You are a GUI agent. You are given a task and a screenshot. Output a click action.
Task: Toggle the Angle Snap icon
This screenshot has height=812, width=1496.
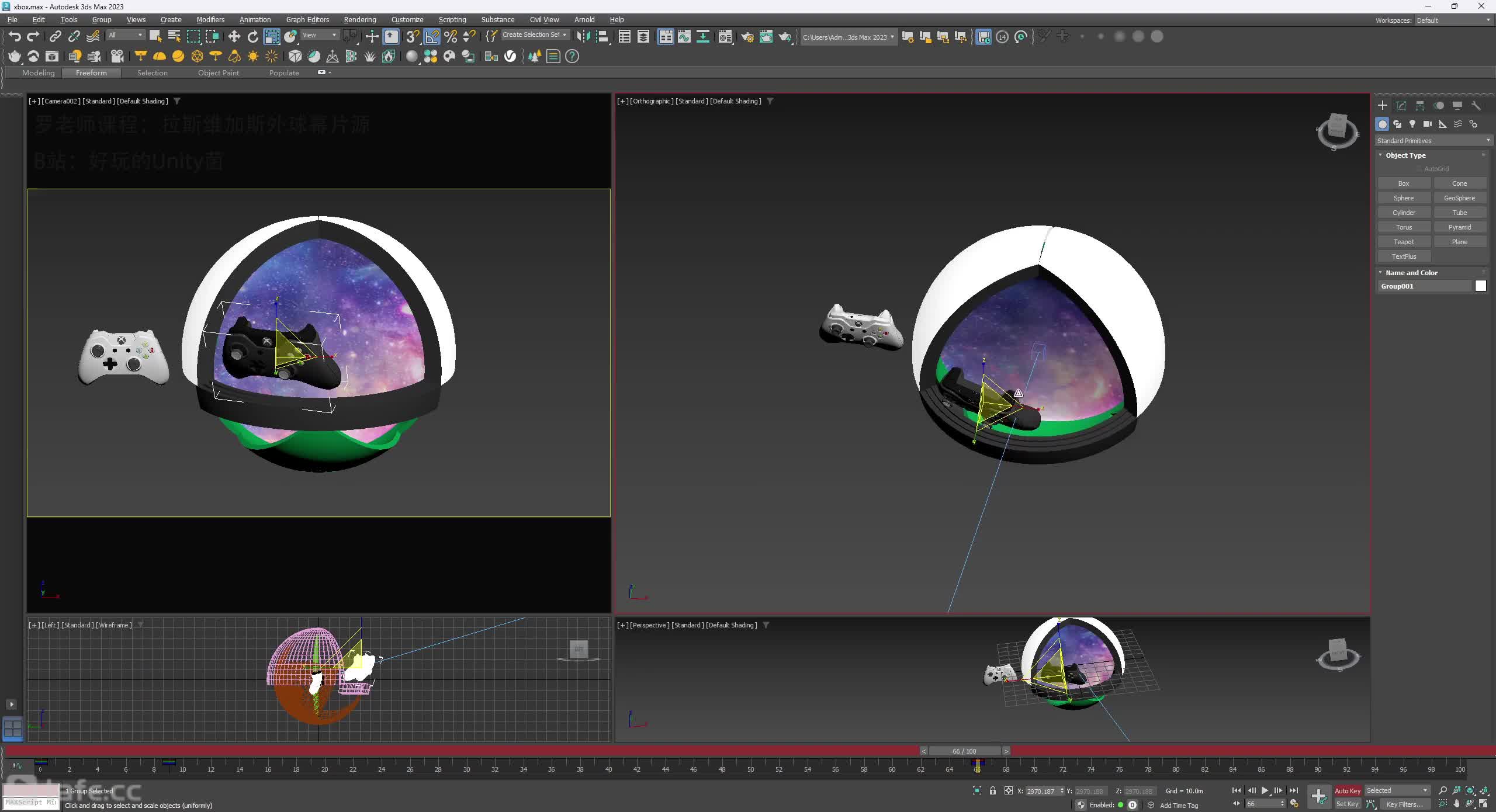432,37
